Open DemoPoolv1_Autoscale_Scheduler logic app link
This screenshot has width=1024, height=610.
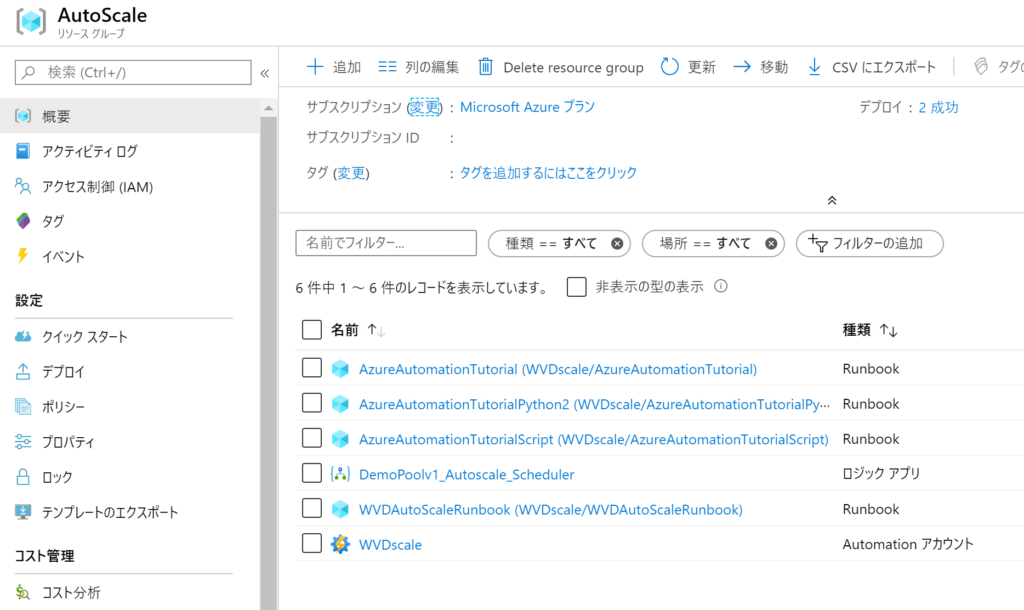466,475
